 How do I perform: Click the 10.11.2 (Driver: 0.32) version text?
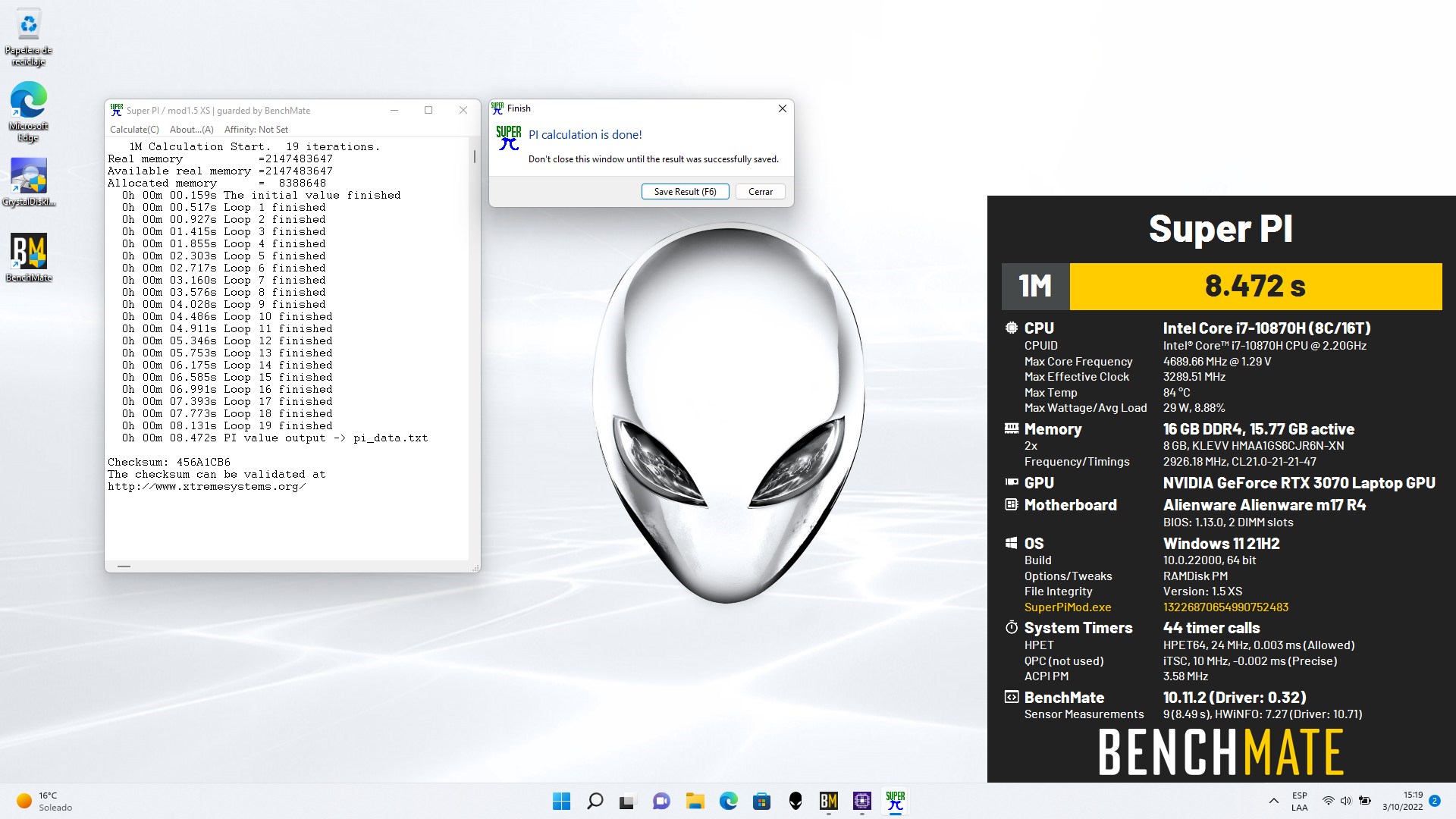[x=1235, y=698]
